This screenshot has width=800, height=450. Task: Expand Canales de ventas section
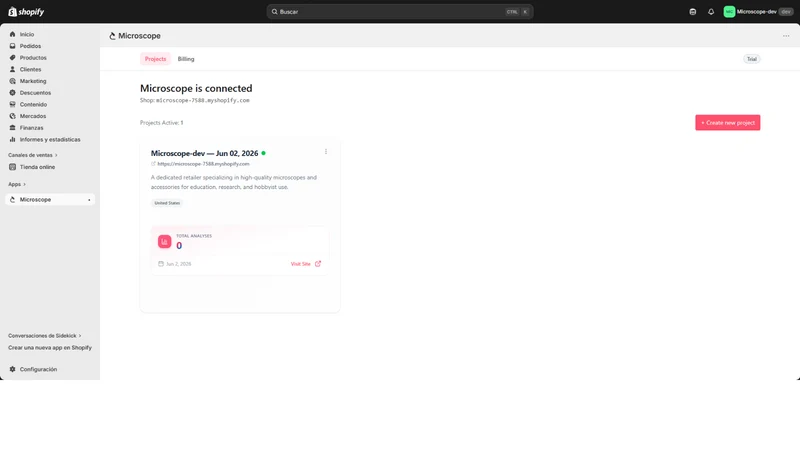tap(33, 155)
